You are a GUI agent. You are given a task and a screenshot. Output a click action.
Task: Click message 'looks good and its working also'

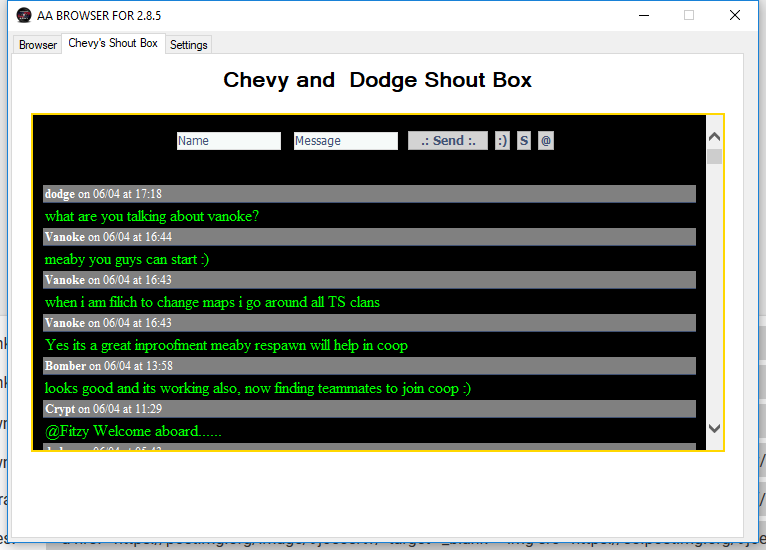257,388
